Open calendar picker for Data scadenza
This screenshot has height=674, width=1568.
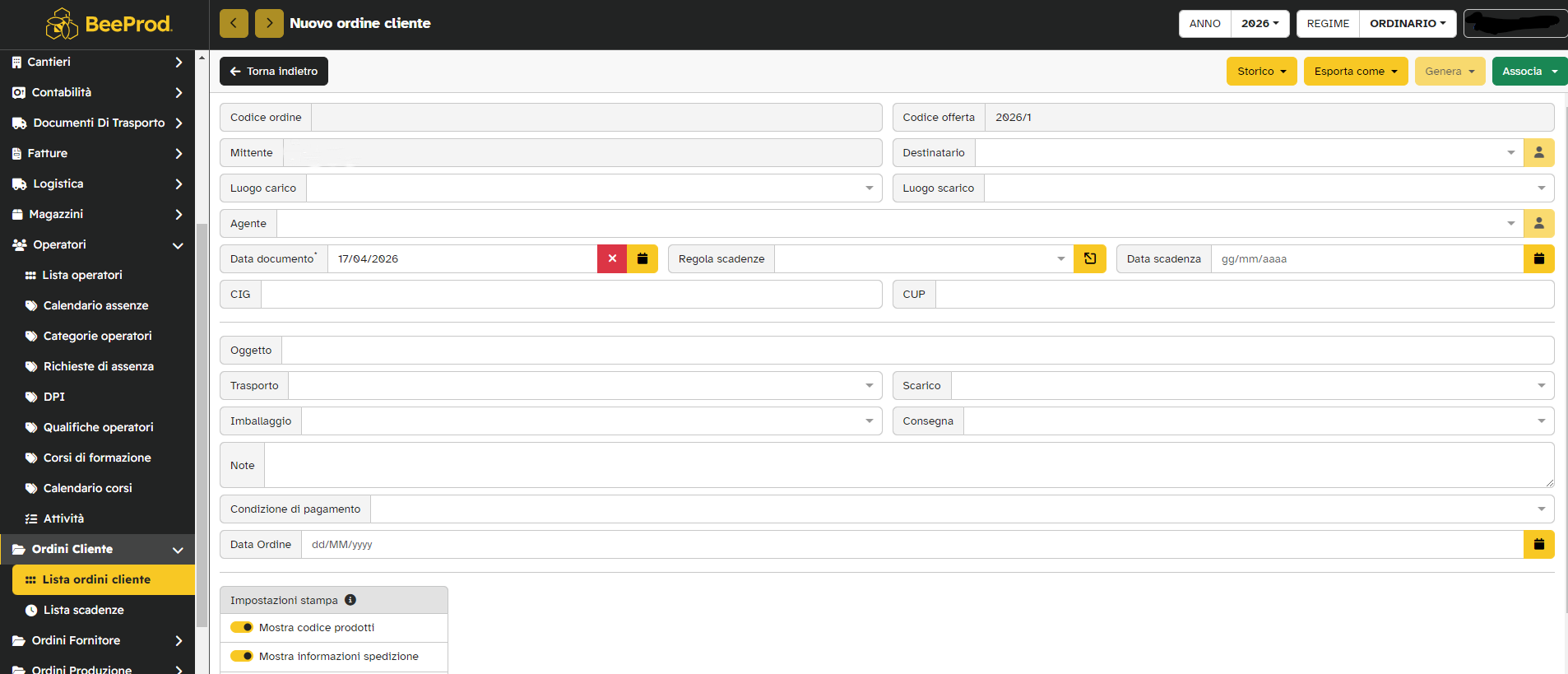point(1538,258)
